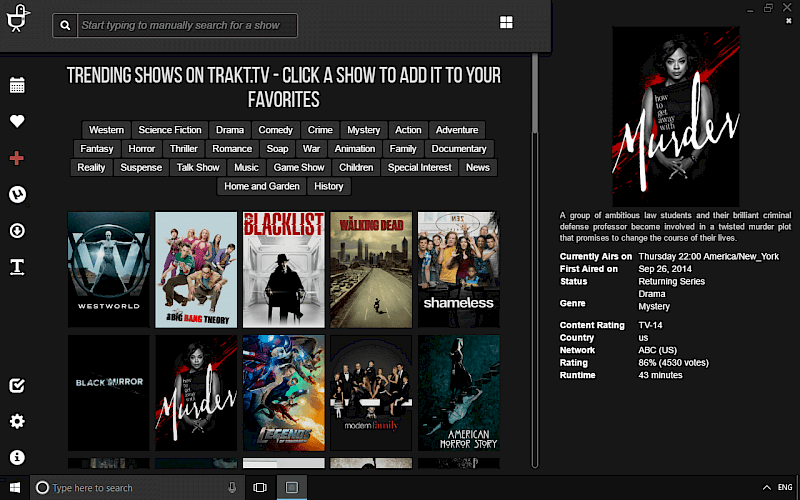This screenshot has width=800, height=500.
Task: Choose the Talk Show genre
Action: pos(198,168)
